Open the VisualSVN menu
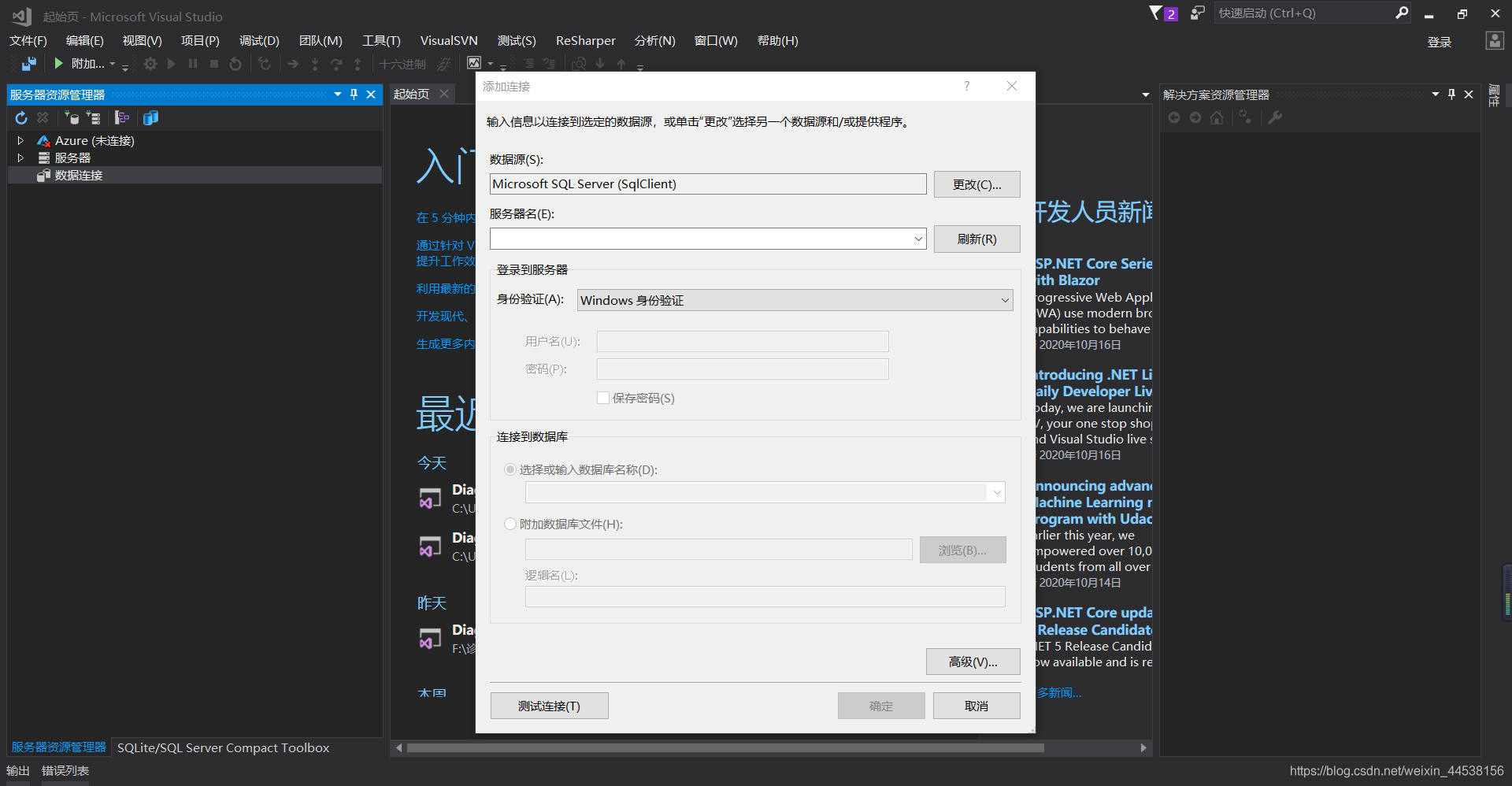 (449, 40)
